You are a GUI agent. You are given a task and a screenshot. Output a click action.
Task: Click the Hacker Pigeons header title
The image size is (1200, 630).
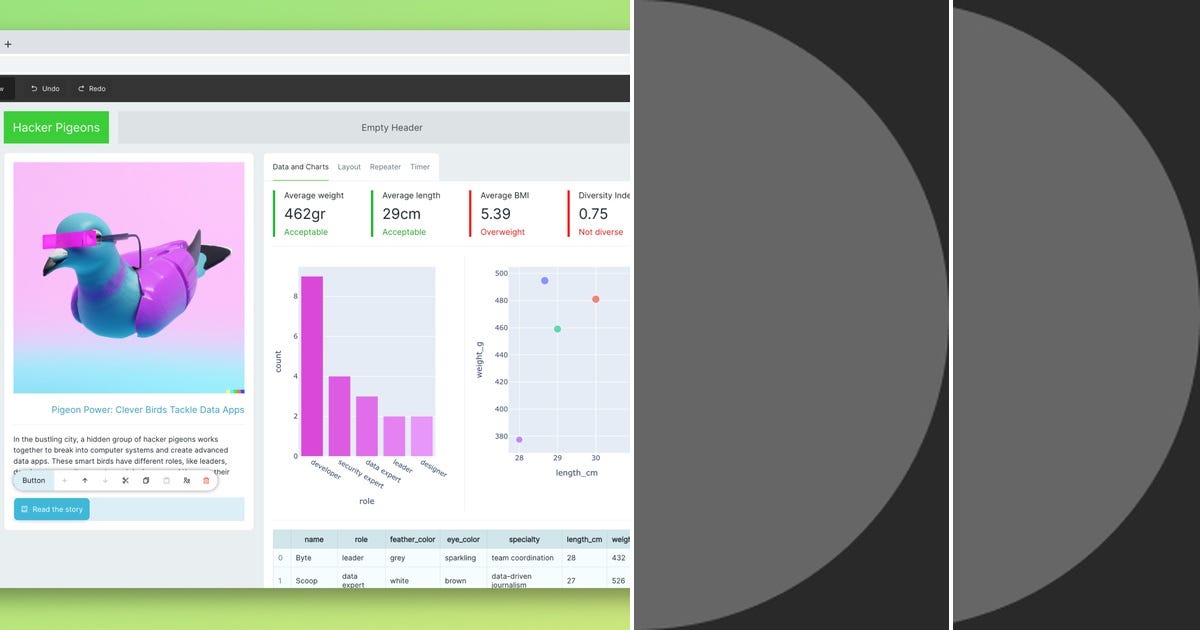pos(56,128)
